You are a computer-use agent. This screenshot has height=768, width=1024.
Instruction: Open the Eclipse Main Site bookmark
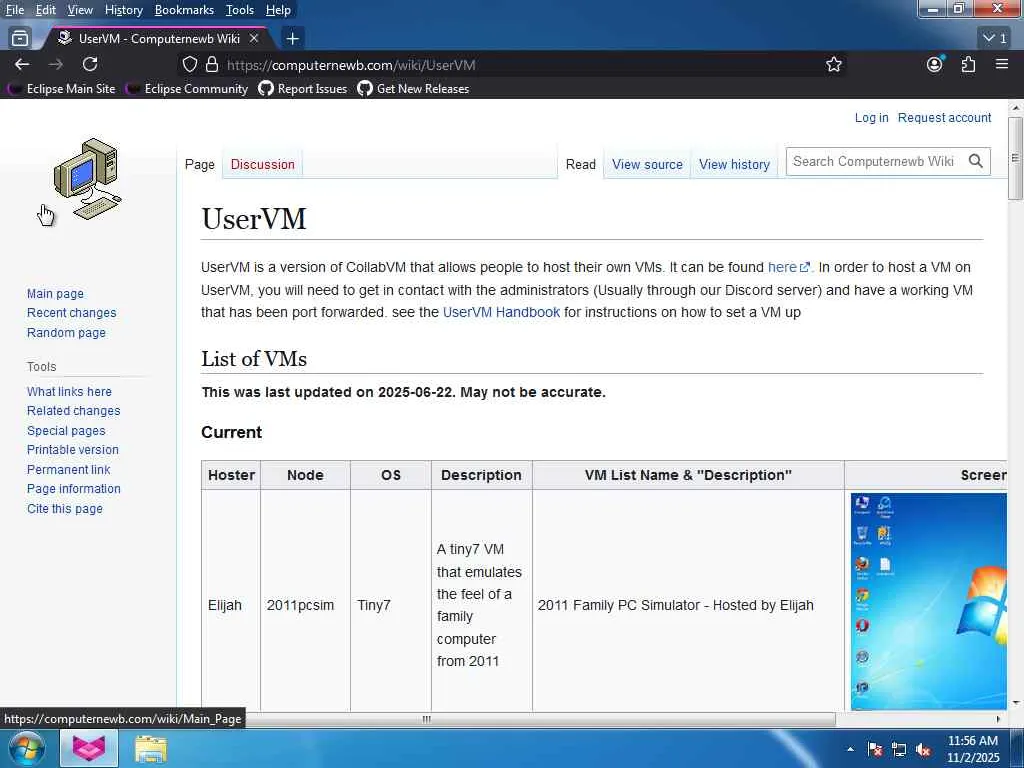coord(62,89)
